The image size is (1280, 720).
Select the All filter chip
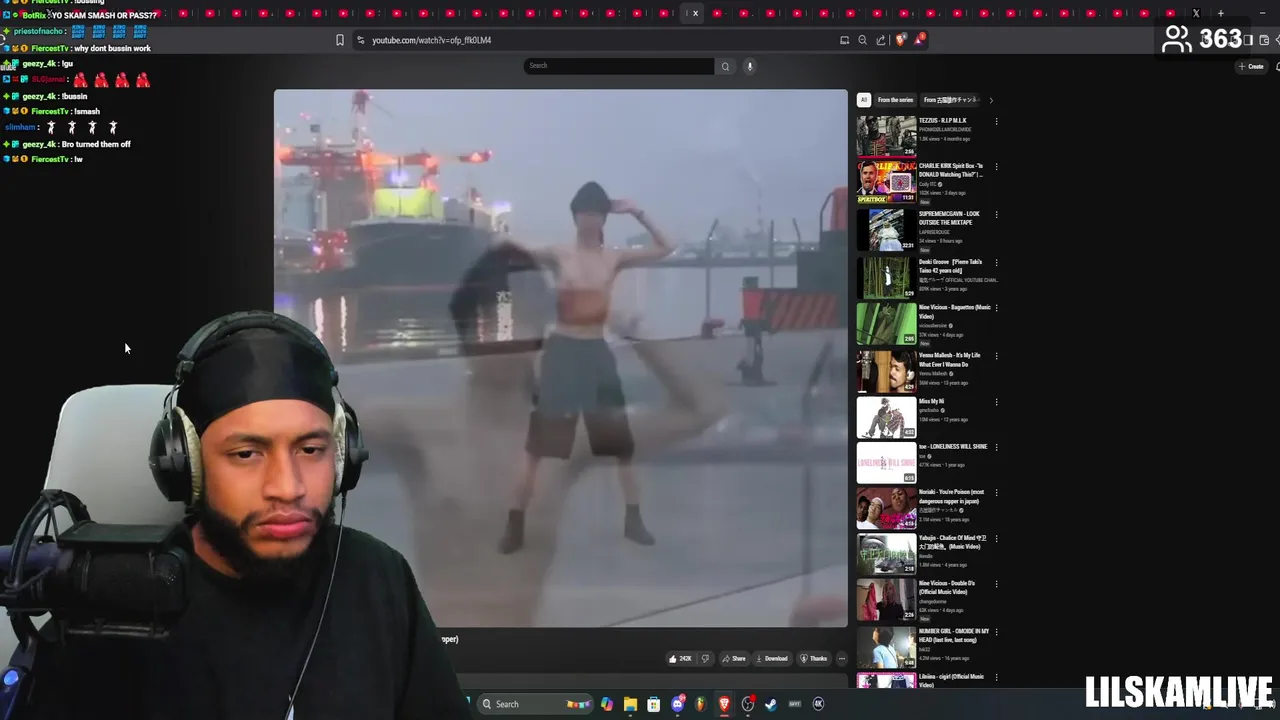pyautogui.click(x=864, y=100)
